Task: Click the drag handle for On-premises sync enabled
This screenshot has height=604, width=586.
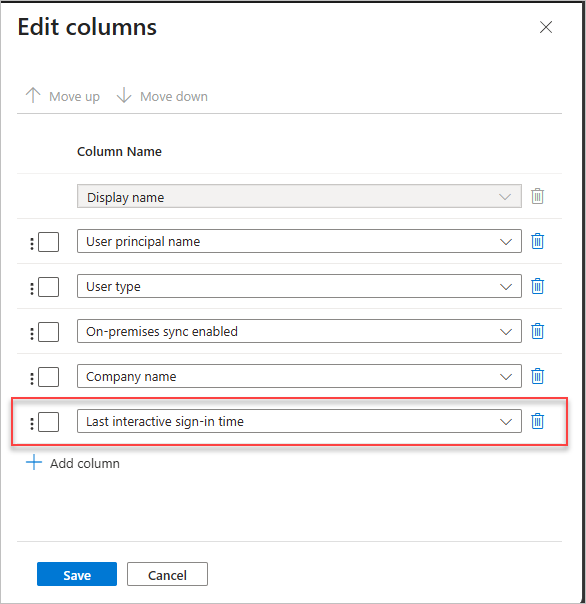Action: [32, 334]
